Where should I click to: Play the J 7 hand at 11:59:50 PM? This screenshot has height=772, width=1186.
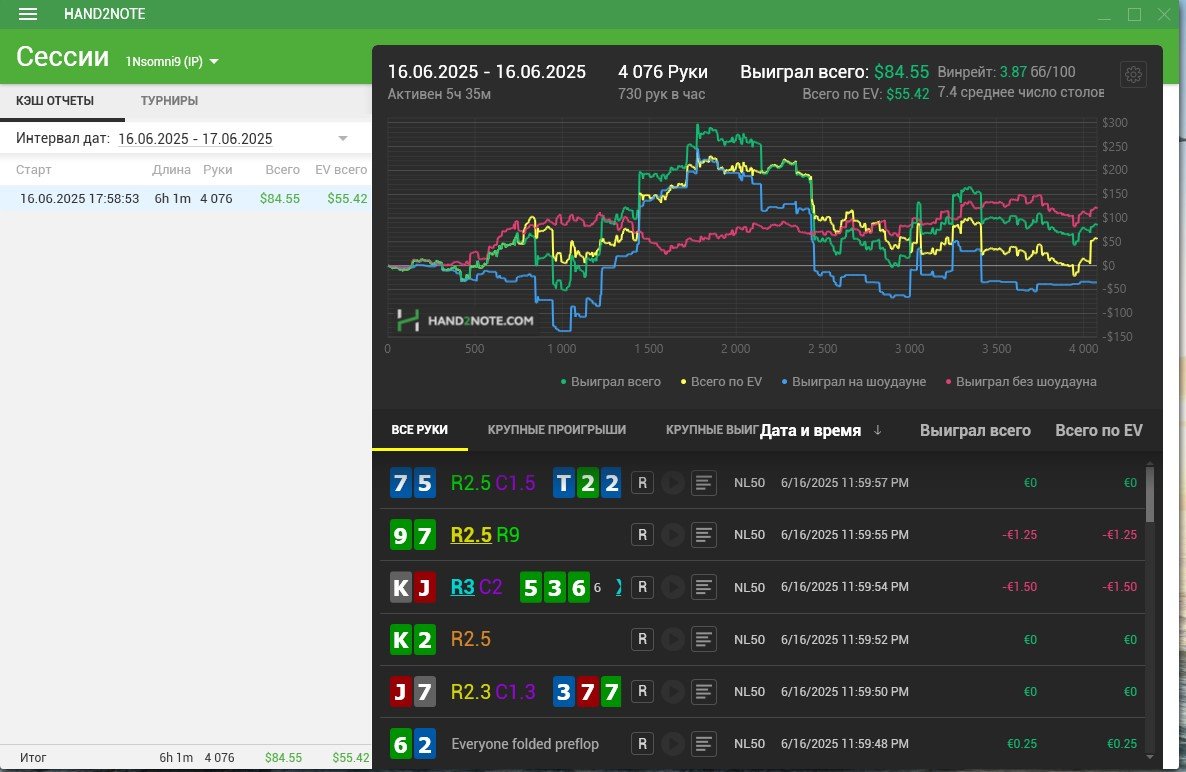(672, 691)
